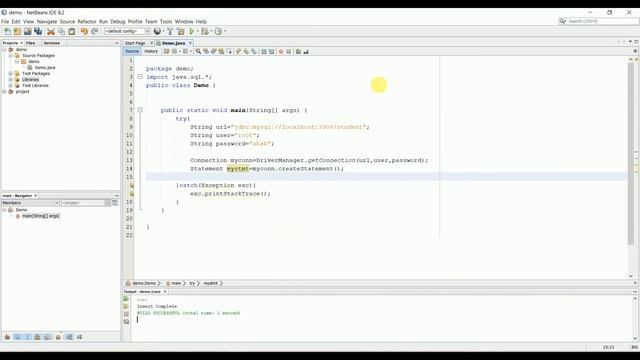Click the Debug Project toolbar icon
This screenshot has height=360, width=640.
204,31
